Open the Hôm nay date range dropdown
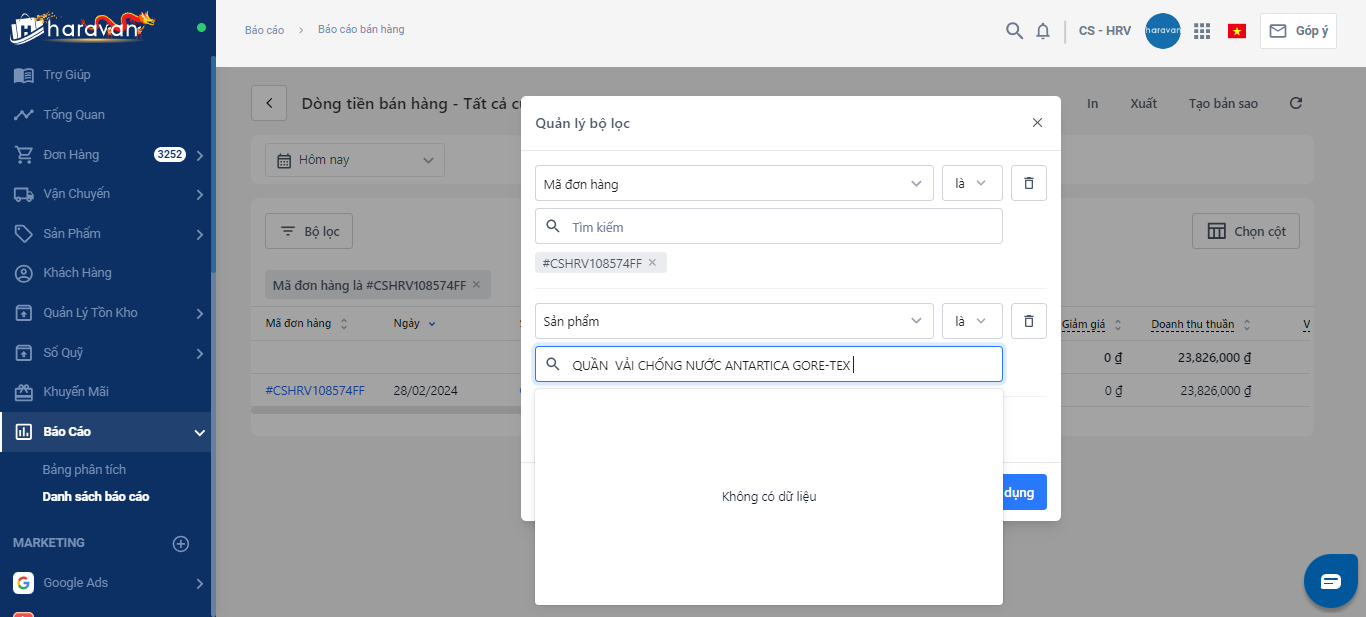Viewport: 1366px width, 617px height. 355,160
